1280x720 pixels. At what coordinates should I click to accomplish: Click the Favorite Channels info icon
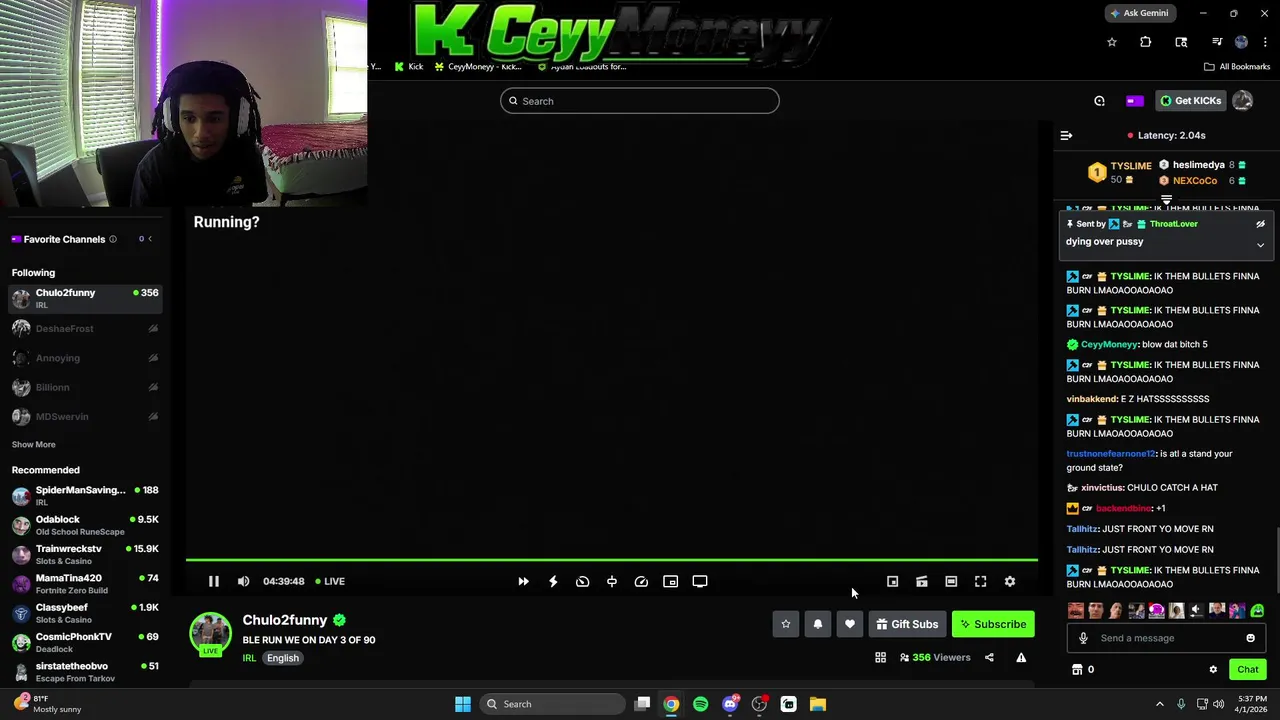click(113, 239)
